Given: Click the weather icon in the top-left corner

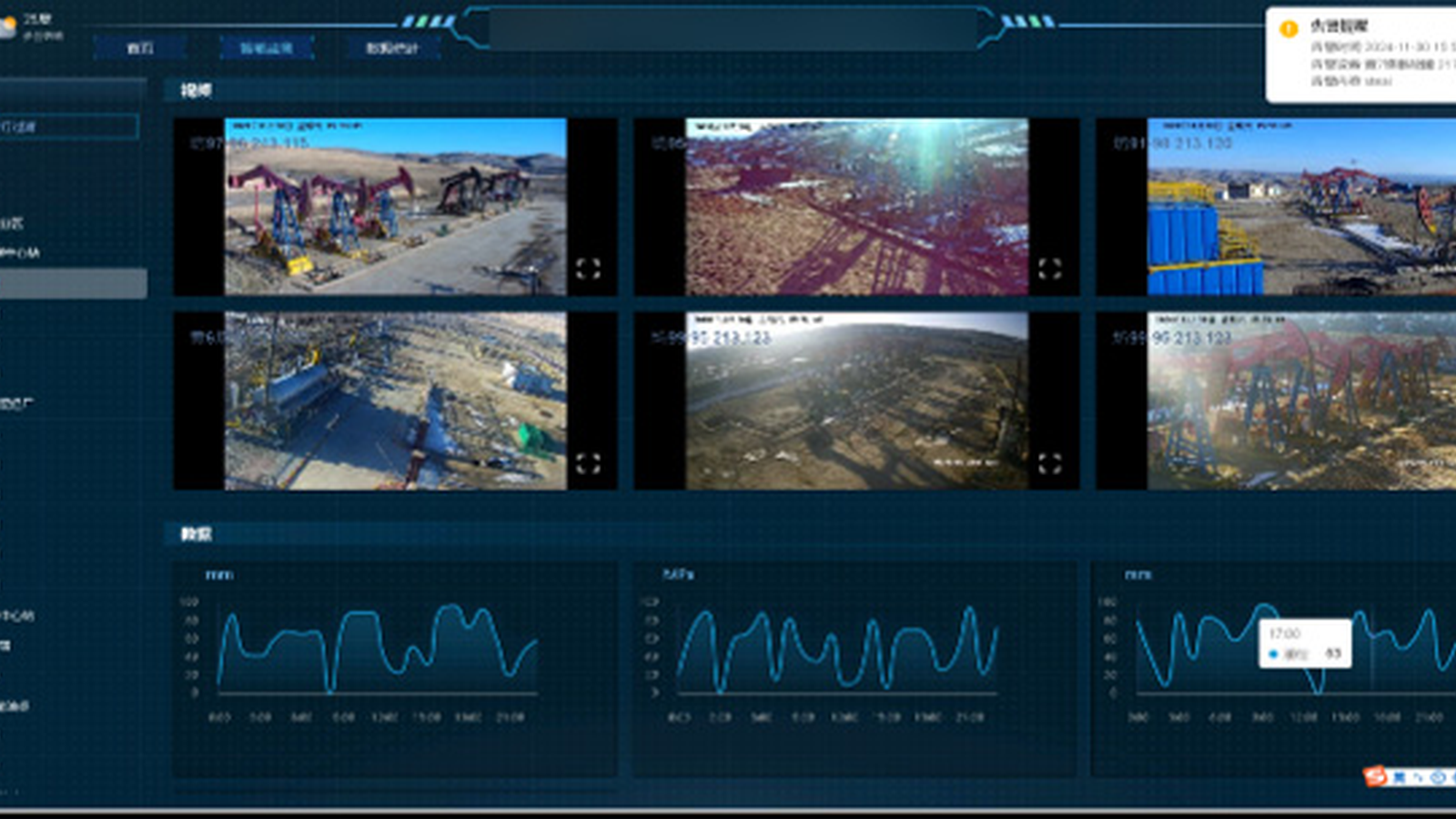Looking at the screenshot, I should click(7, 27).
